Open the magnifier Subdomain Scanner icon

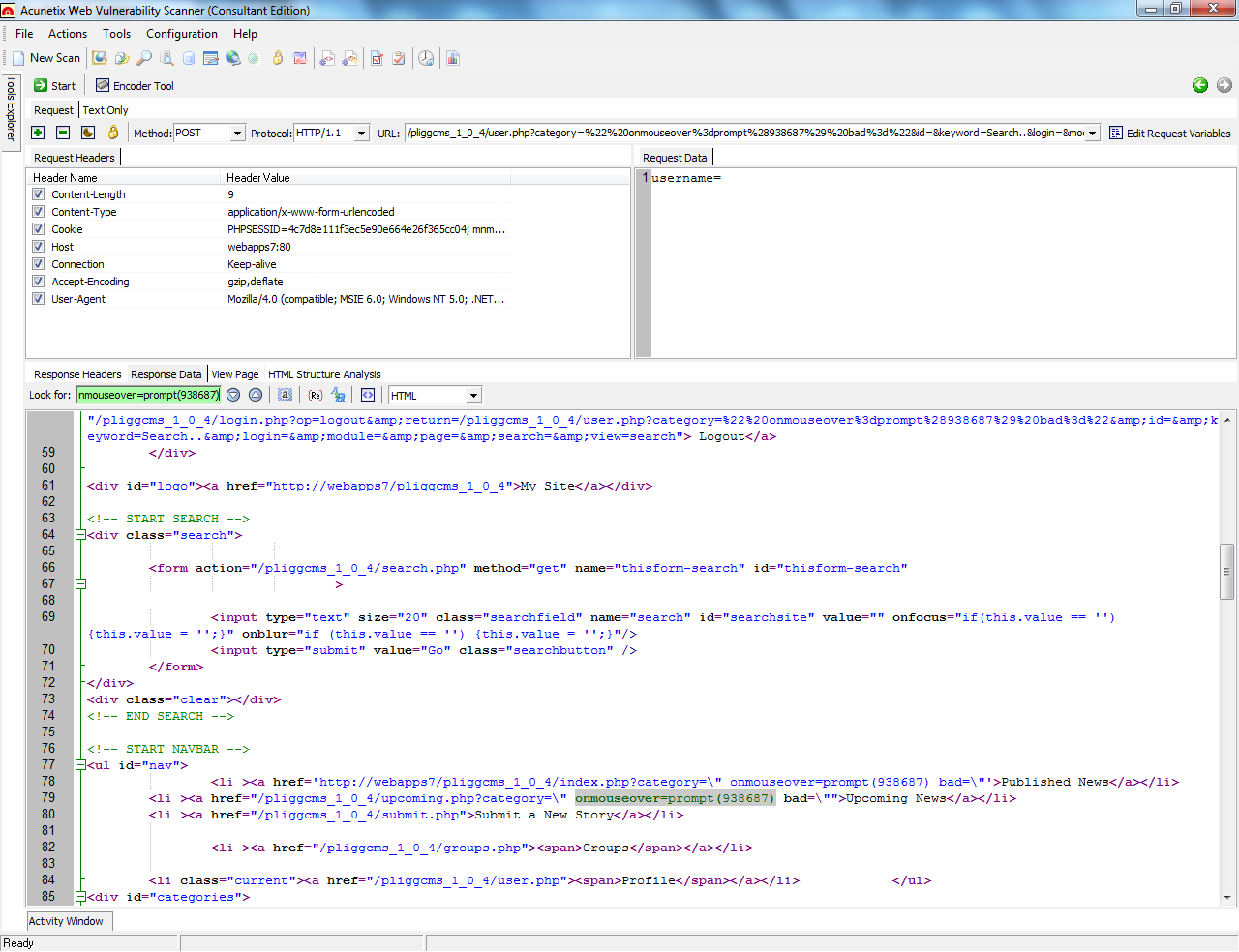[x=144, y=58]
